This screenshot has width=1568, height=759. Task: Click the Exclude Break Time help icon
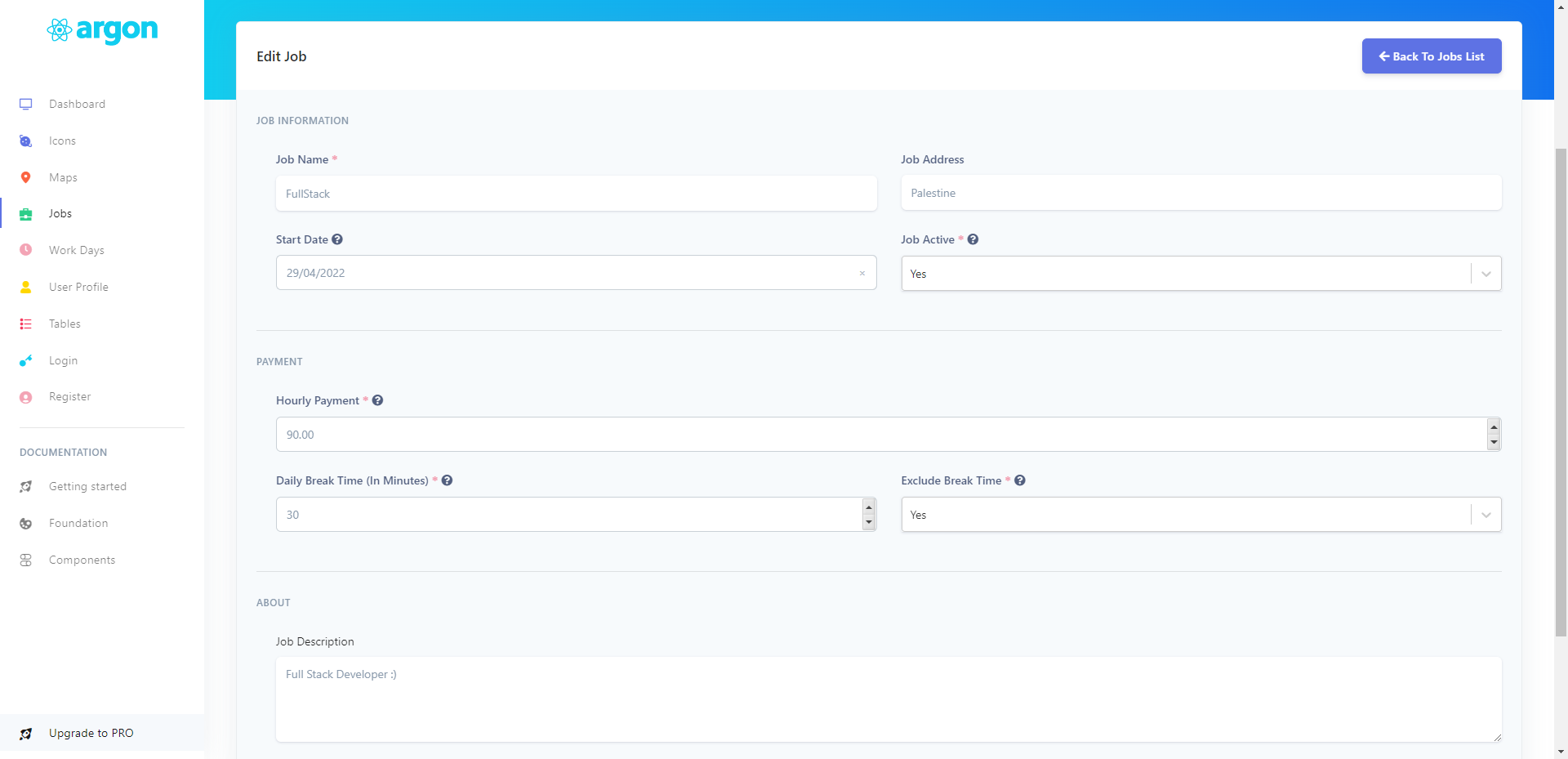[x=1020, y=480]
